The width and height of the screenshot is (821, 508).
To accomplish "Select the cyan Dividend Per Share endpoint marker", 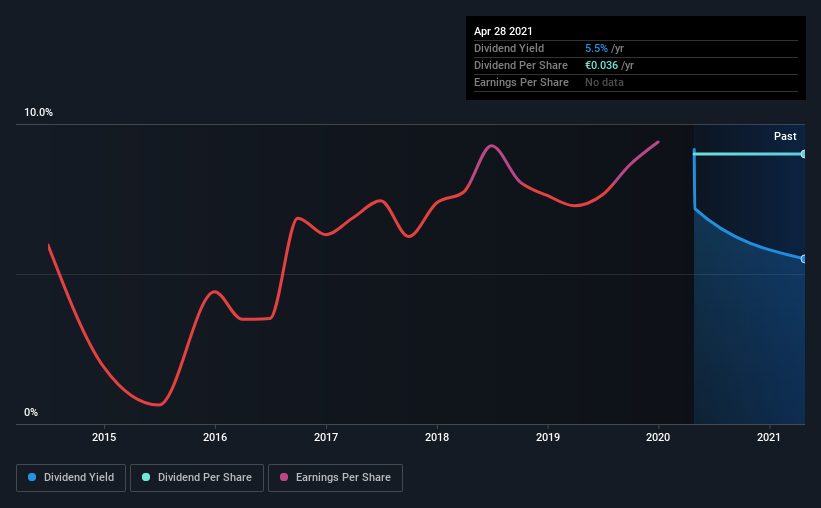I will (x=804, y=154).
